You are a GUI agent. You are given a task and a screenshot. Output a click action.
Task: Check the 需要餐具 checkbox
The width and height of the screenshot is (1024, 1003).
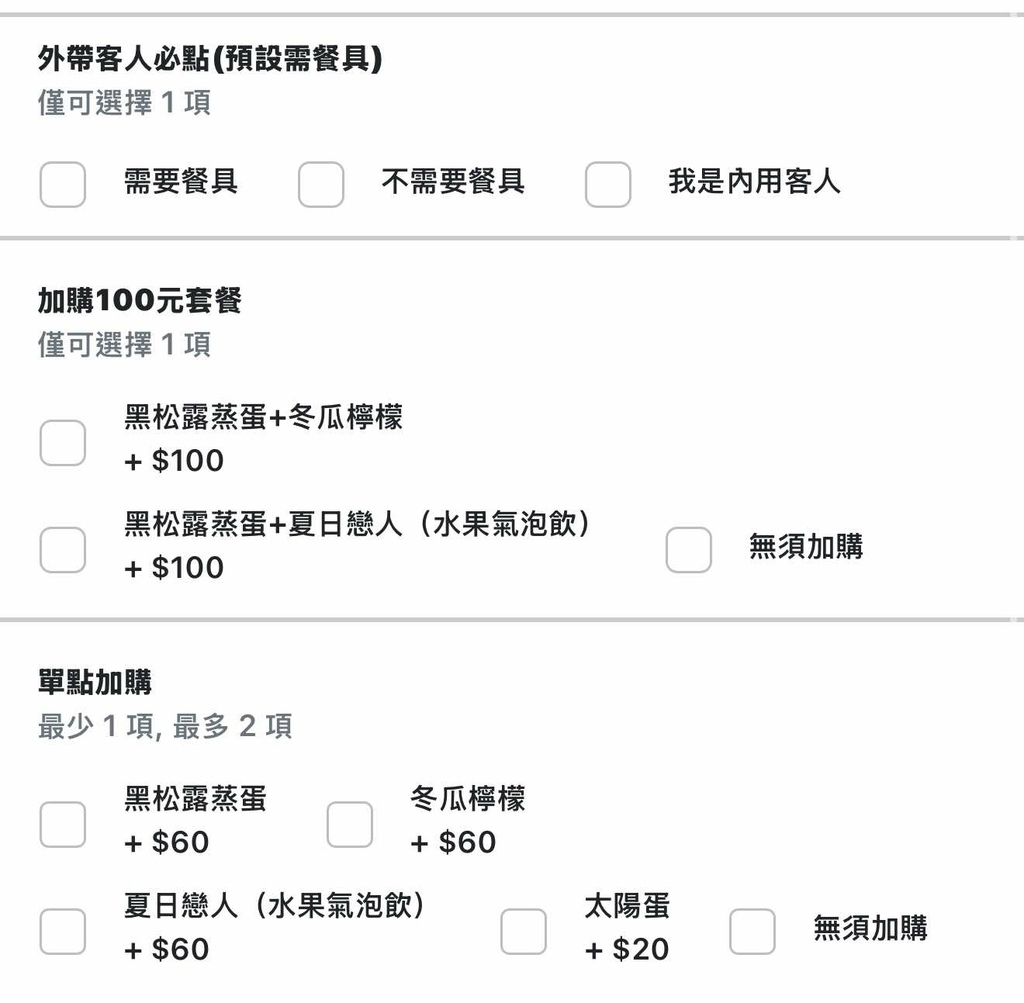pyautogui.click(x=62, y=184)
